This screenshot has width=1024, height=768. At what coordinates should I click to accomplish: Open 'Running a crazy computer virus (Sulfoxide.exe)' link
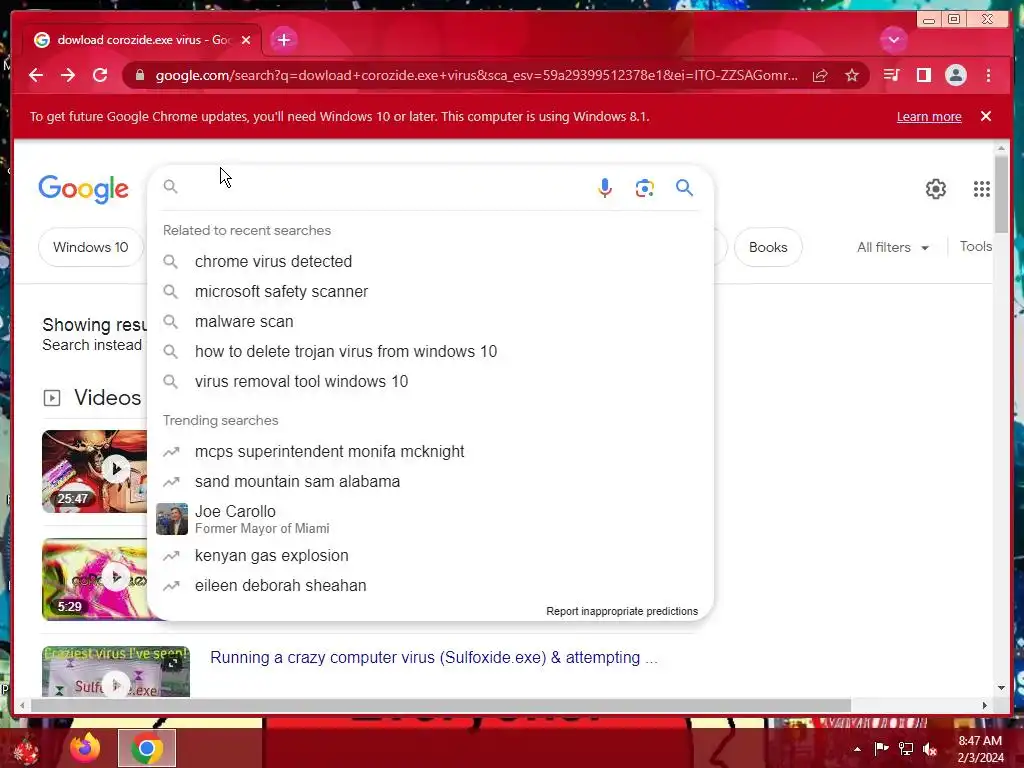click(434, 658)
